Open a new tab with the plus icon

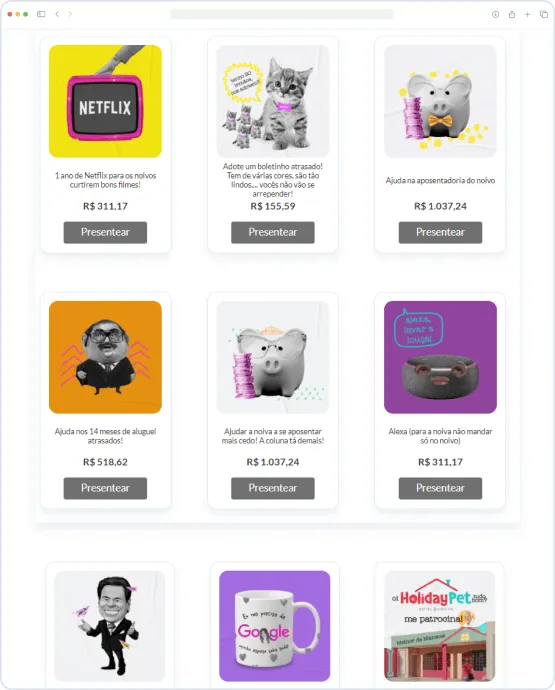pyautogui.click(x=527, y=15)
